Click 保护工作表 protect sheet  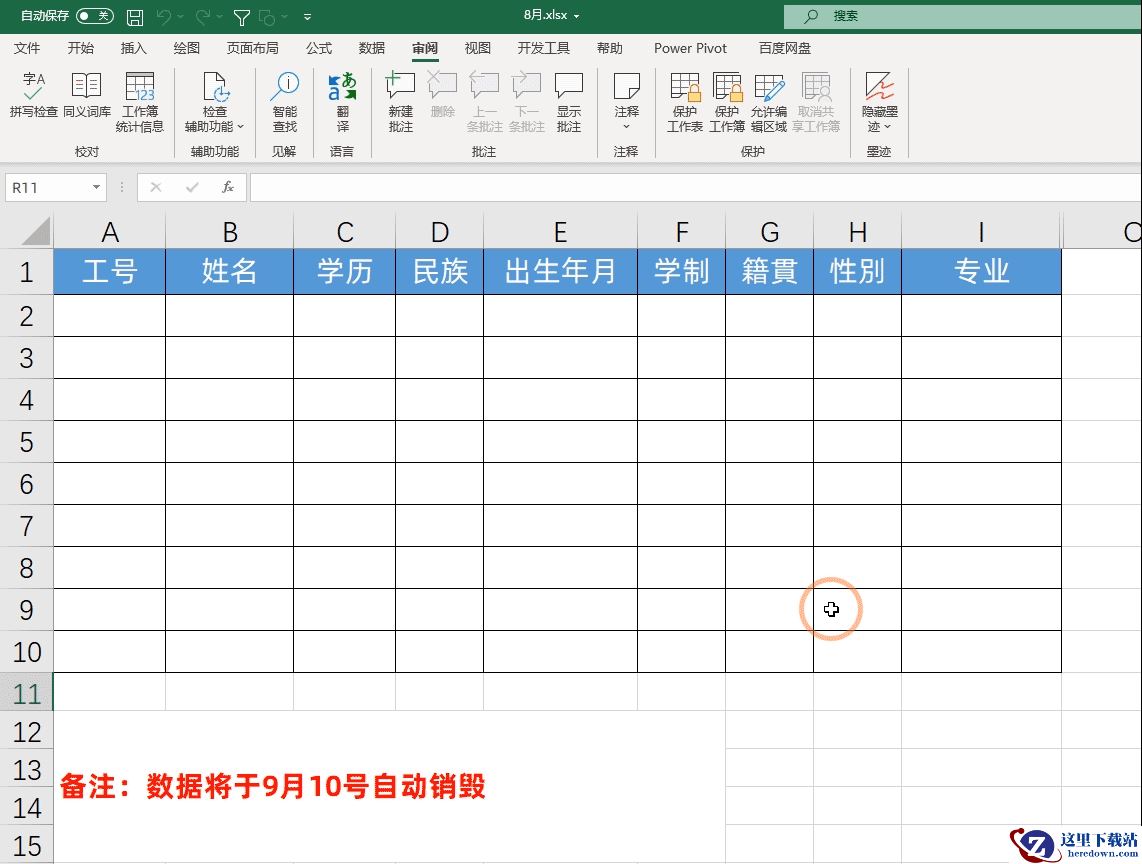pyautogui.click(x=685, y=102)
